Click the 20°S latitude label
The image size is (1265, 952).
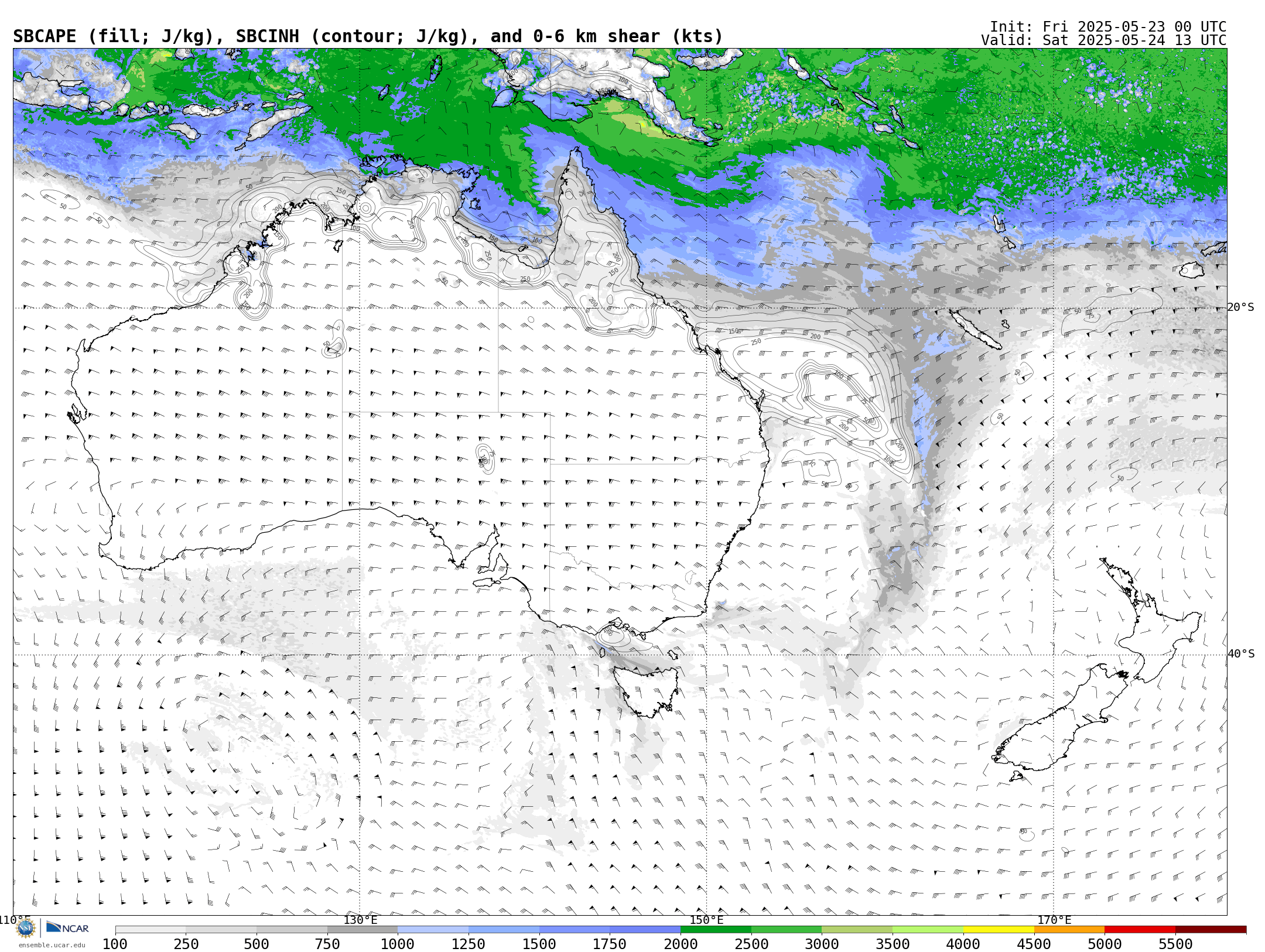1241,307
